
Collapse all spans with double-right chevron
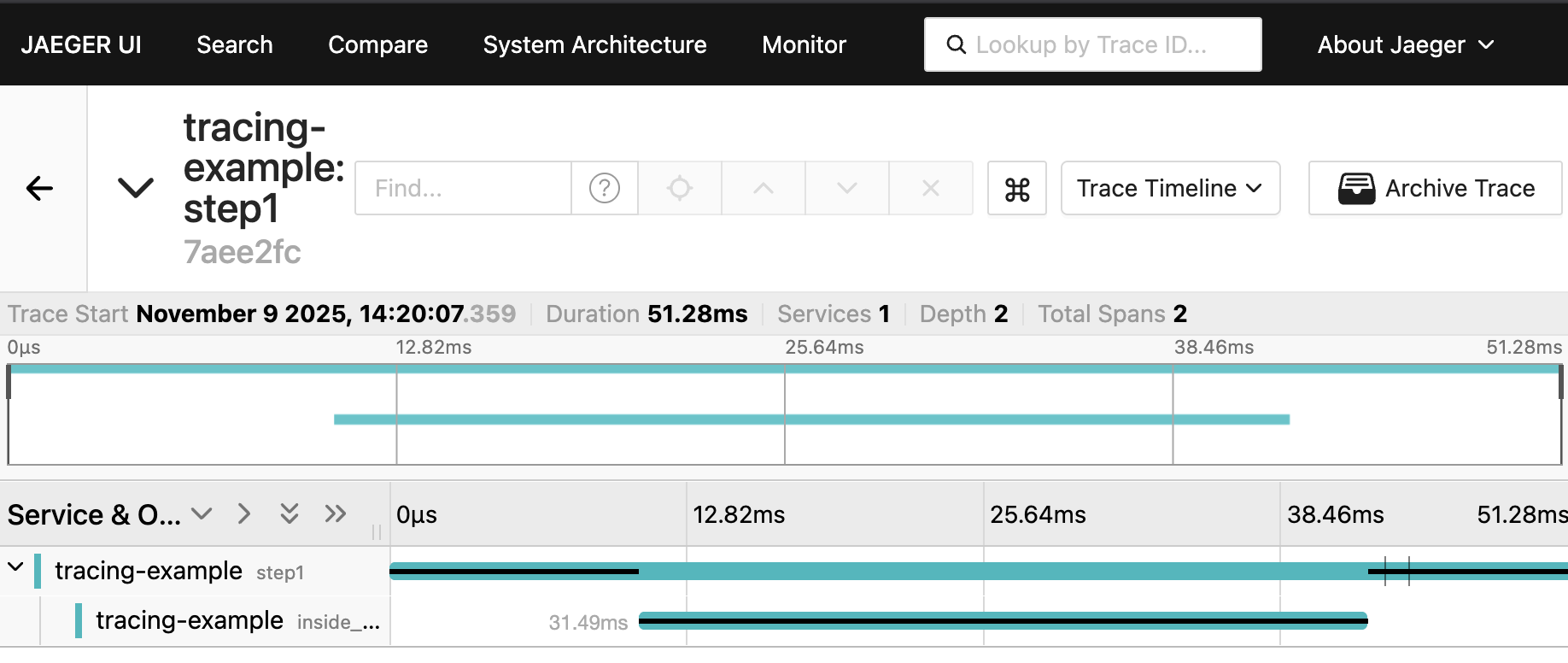336,513
